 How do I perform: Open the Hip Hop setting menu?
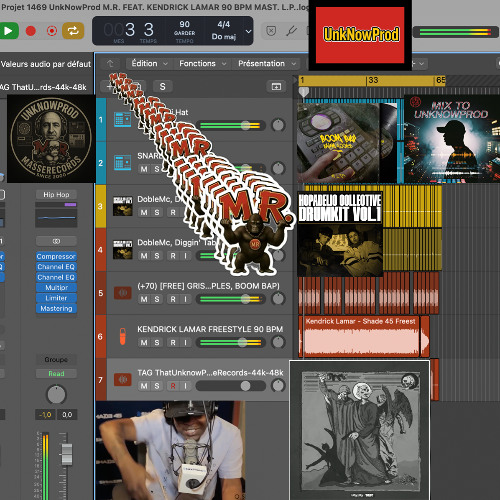tap(56, 194)
